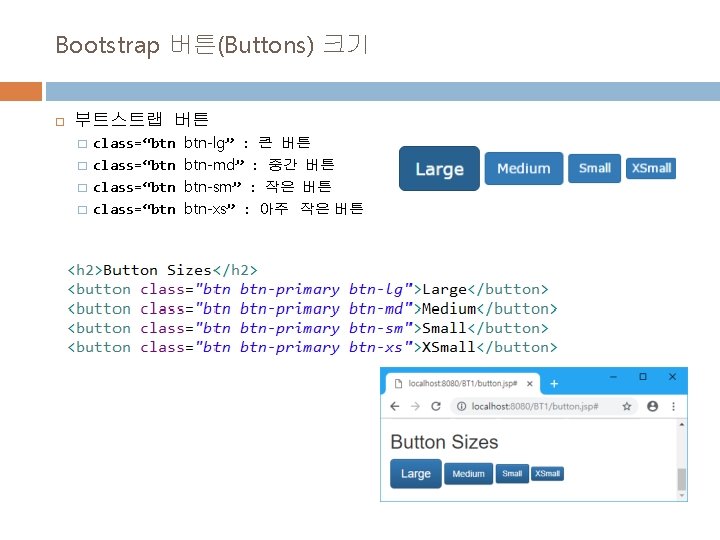Open the profile account icon
Image resolution: width=720 pixels, height=540 pixels.
[x=652, y=406]
